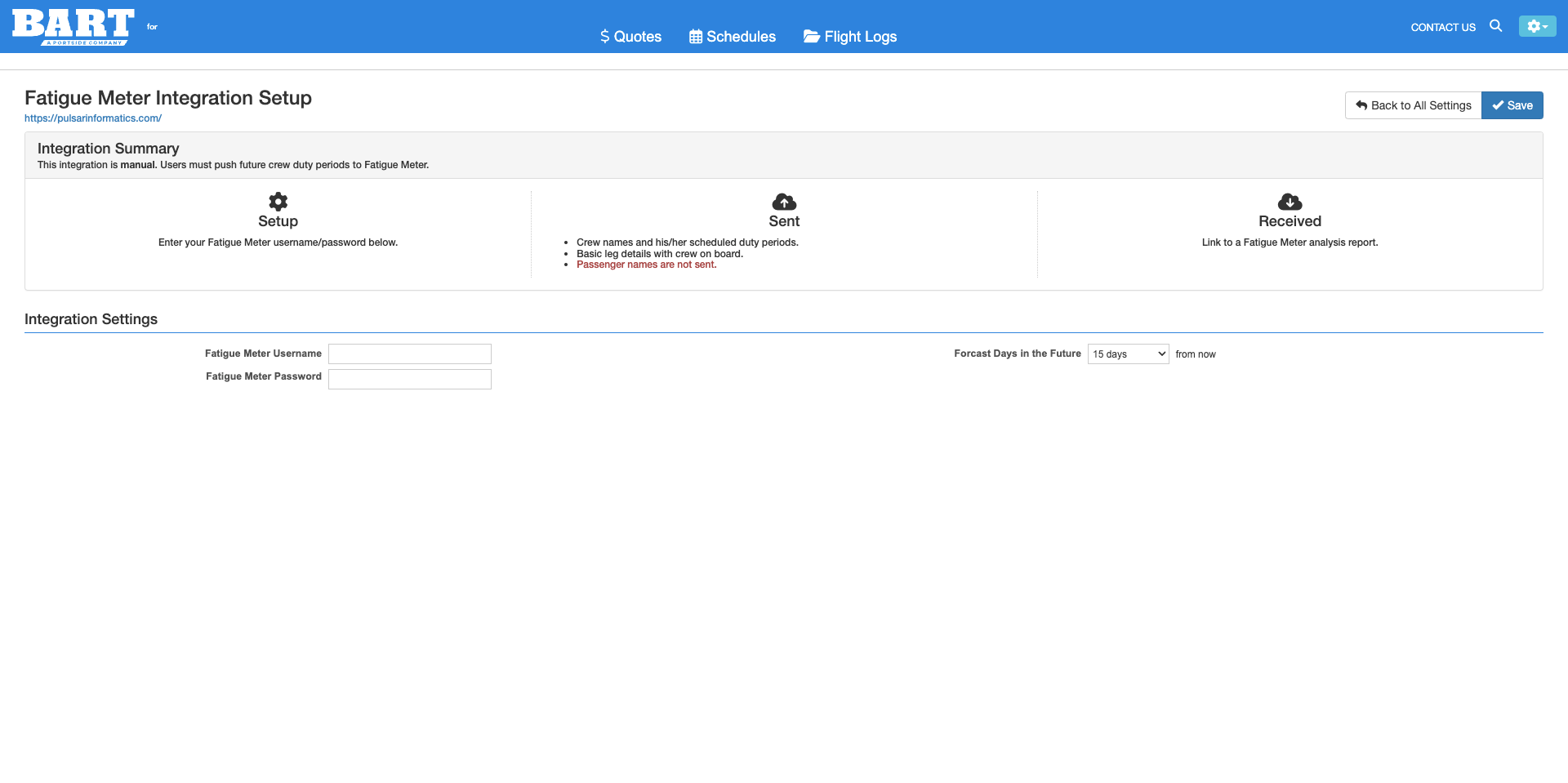This screenshot has width=1568, height=783.
Task: Click the 'Integration Settings' heading
Action: [x=91, y=319]
